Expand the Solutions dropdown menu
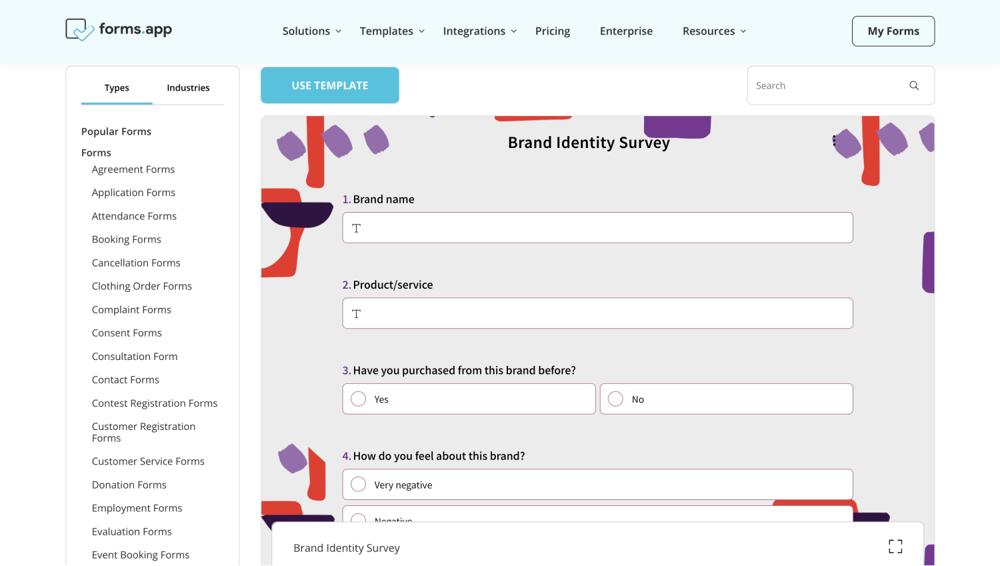 311,31
